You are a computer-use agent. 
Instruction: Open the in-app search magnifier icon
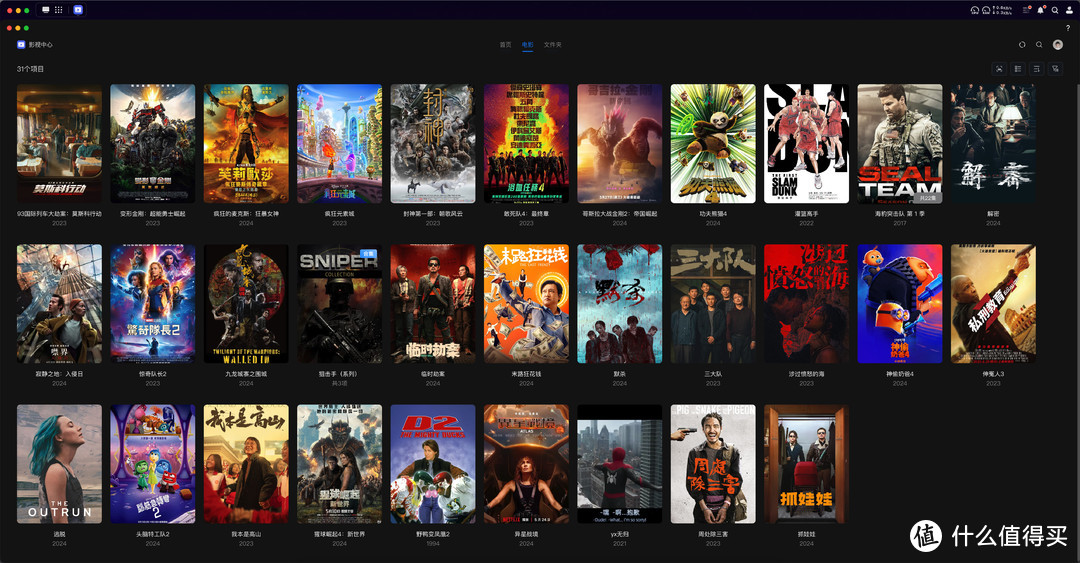1039,45
